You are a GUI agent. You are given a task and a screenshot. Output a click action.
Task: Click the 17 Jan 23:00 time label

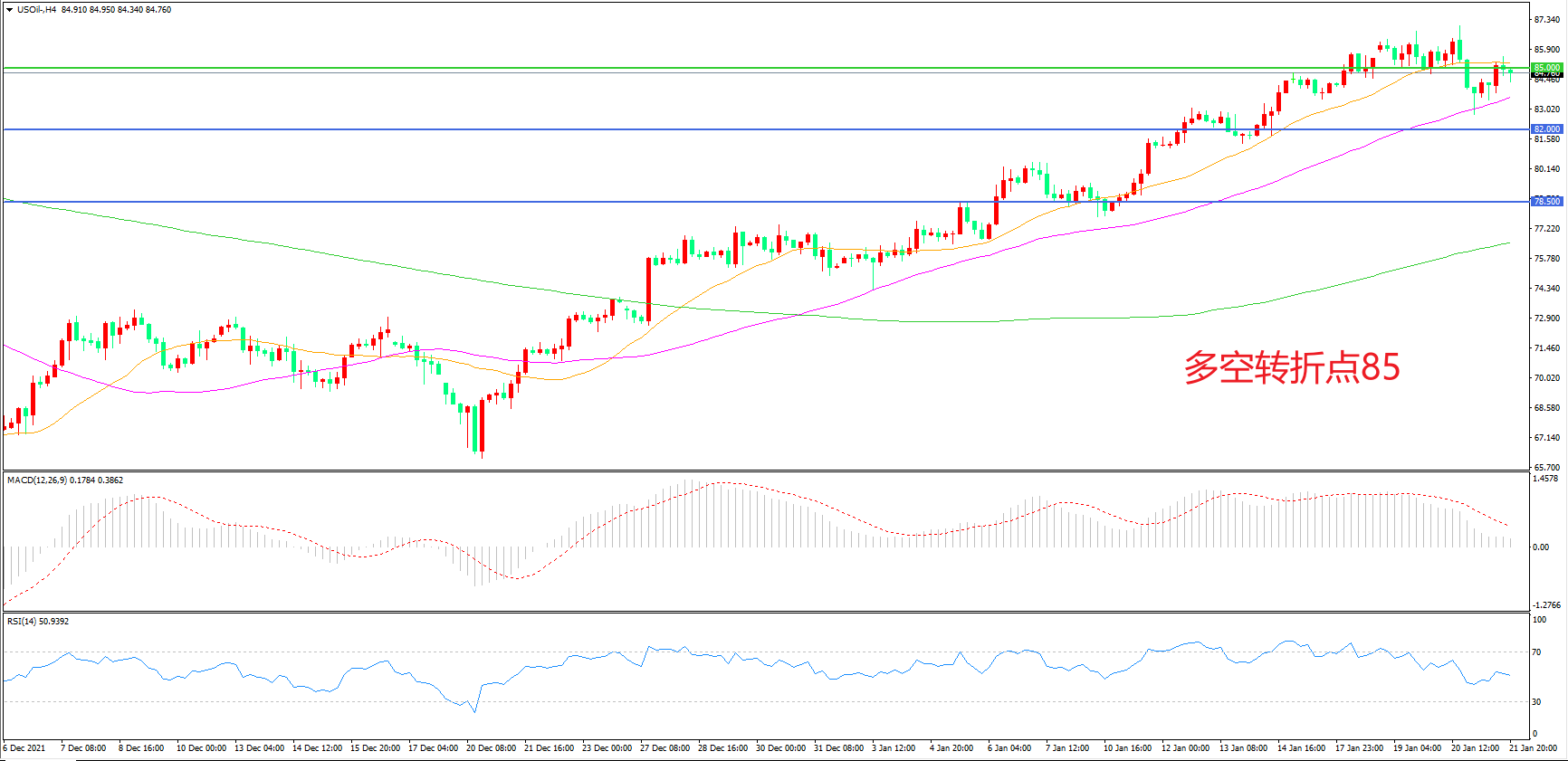click(1359, 748)
